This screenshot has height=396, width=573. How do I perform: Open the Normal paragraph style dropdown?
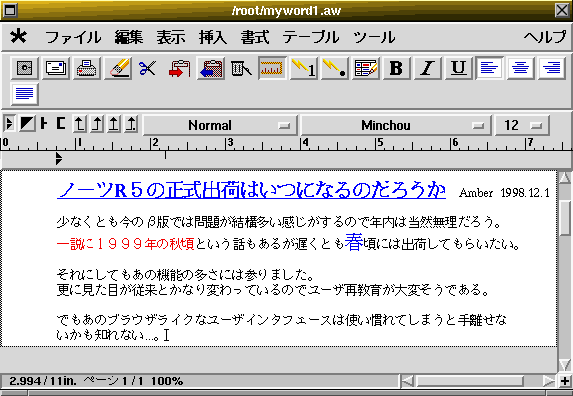(220, 125)
